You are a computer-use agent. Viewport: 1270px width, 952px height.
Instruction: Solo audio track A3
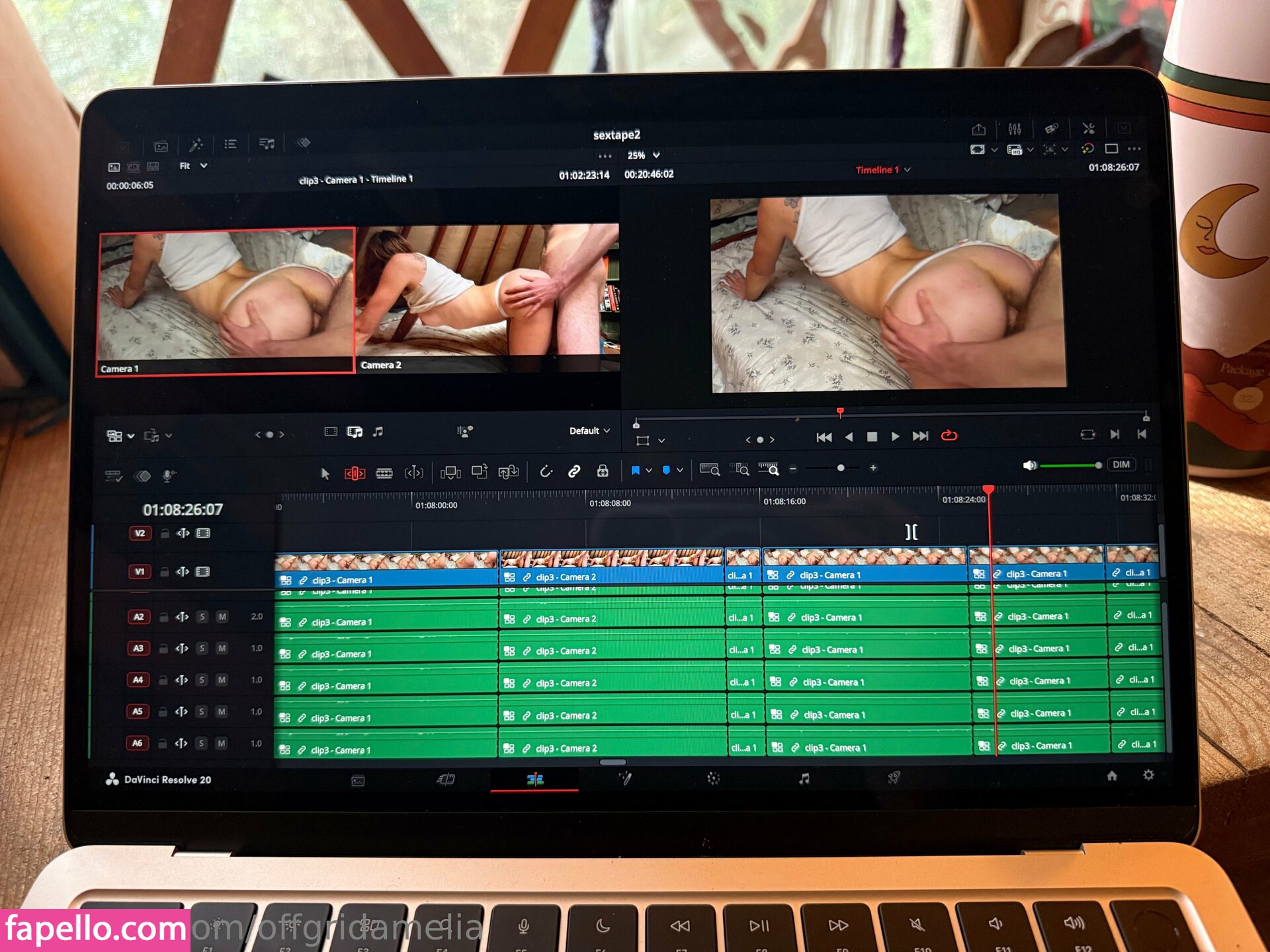(x=202, y=649)
